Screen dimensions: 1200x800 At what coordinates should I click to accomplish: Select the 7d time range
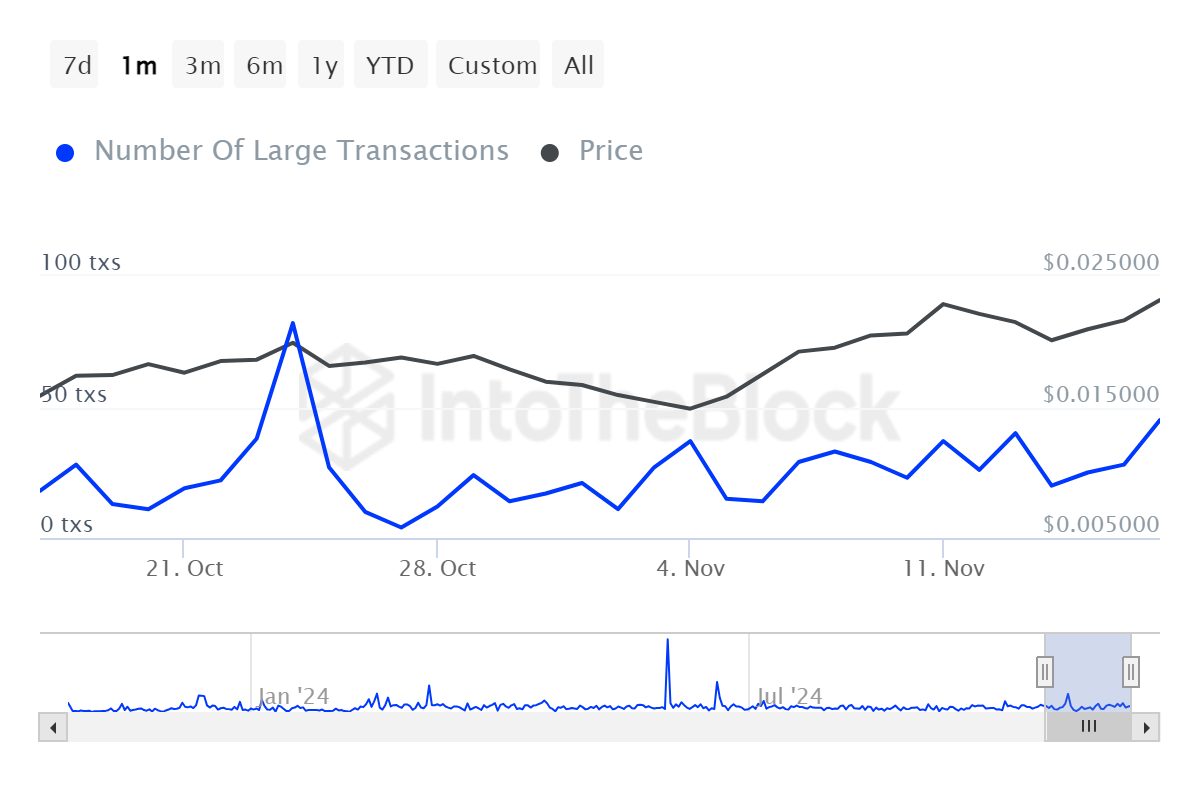[75, 66]
